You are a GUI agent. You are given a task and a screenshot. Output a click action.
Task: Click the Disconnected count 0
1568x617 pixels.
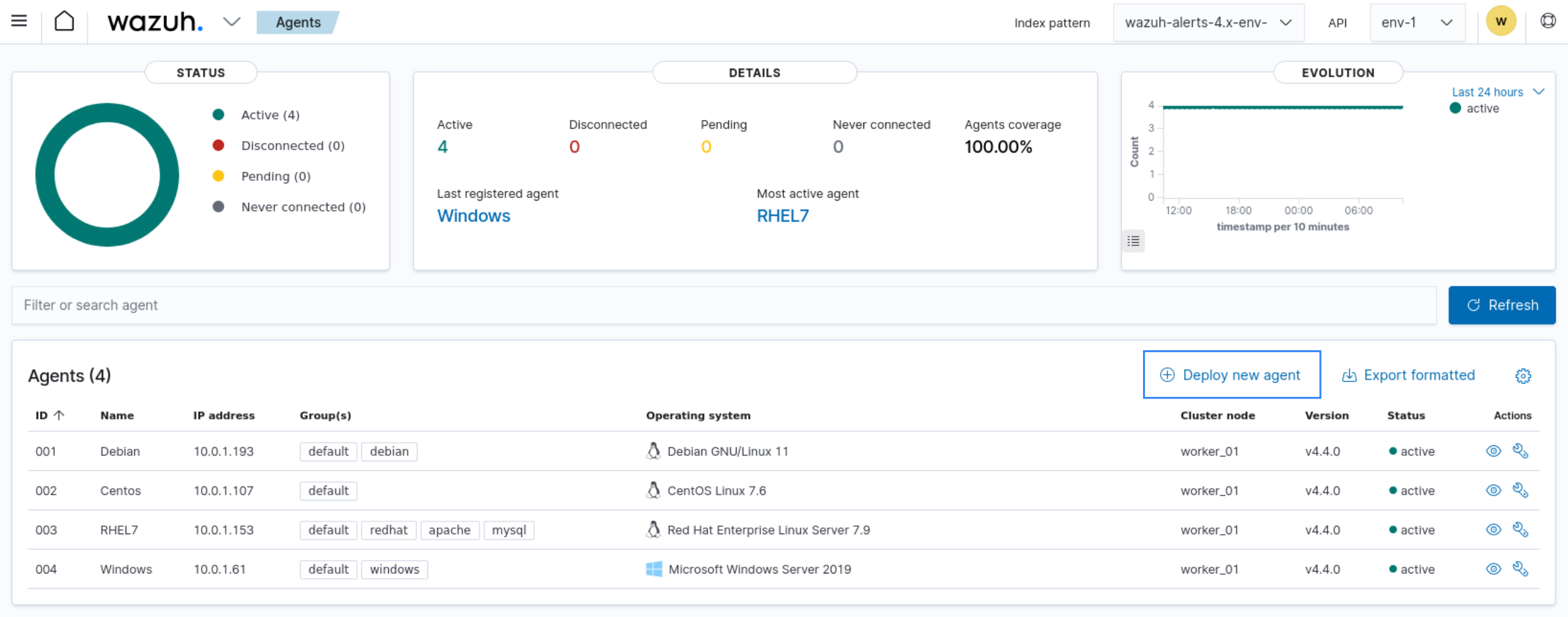(x=574, y=147)
